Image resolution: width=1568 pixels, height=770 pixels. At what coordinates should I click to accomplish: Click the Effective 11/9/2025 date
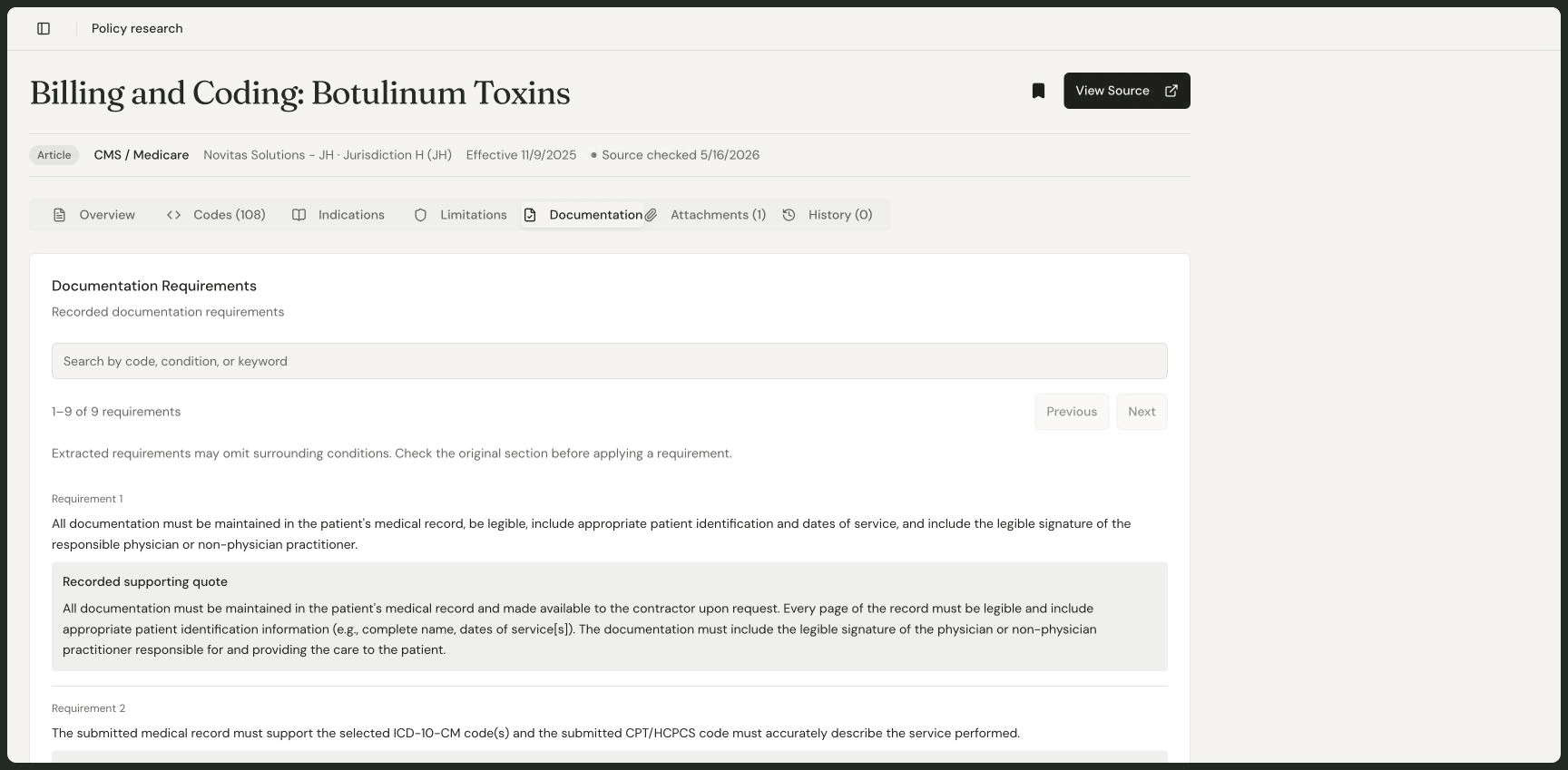pyautogui.click(x=521, y=155)
